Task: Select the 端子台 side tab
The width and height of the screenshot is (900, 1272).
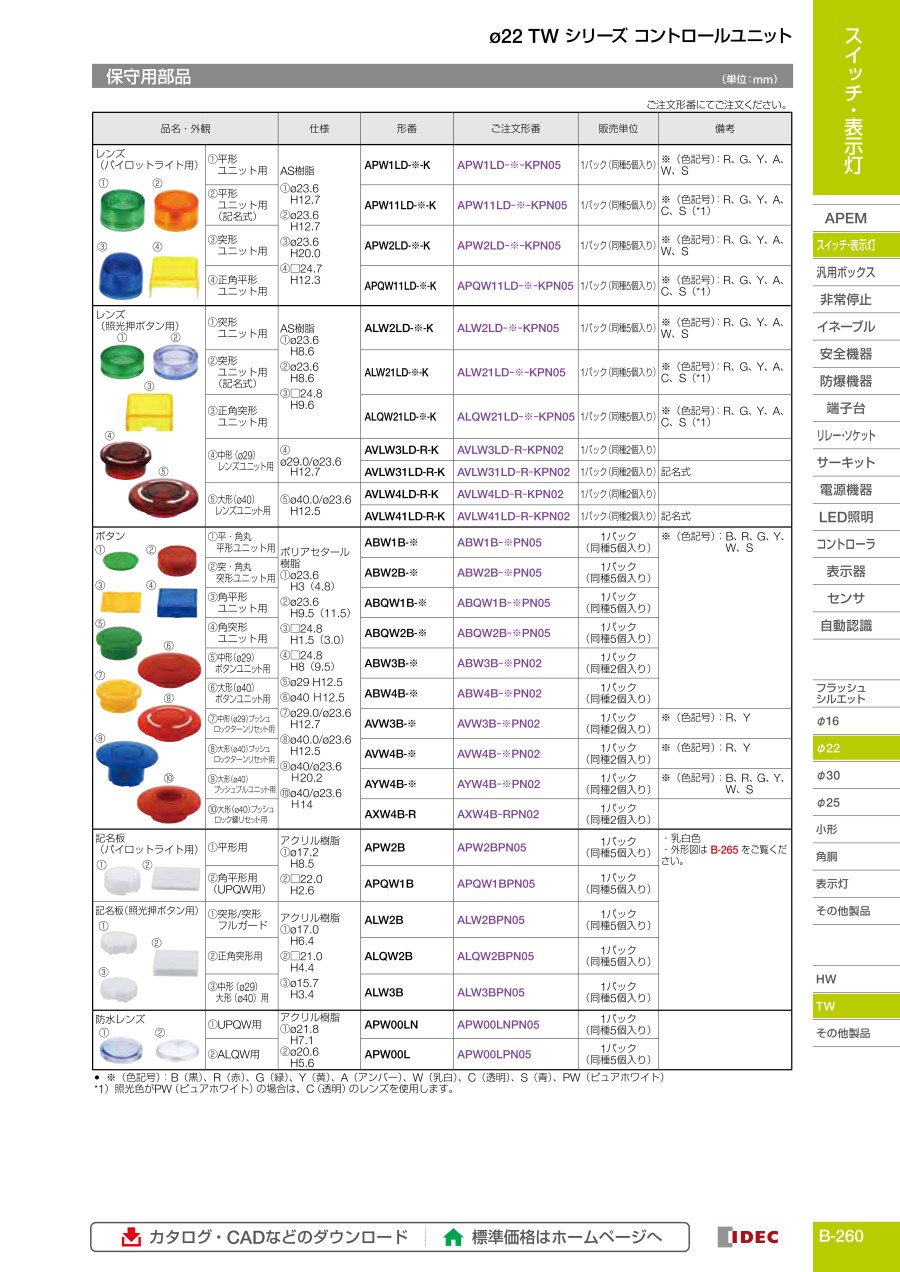Action: [x=845, y=408]
